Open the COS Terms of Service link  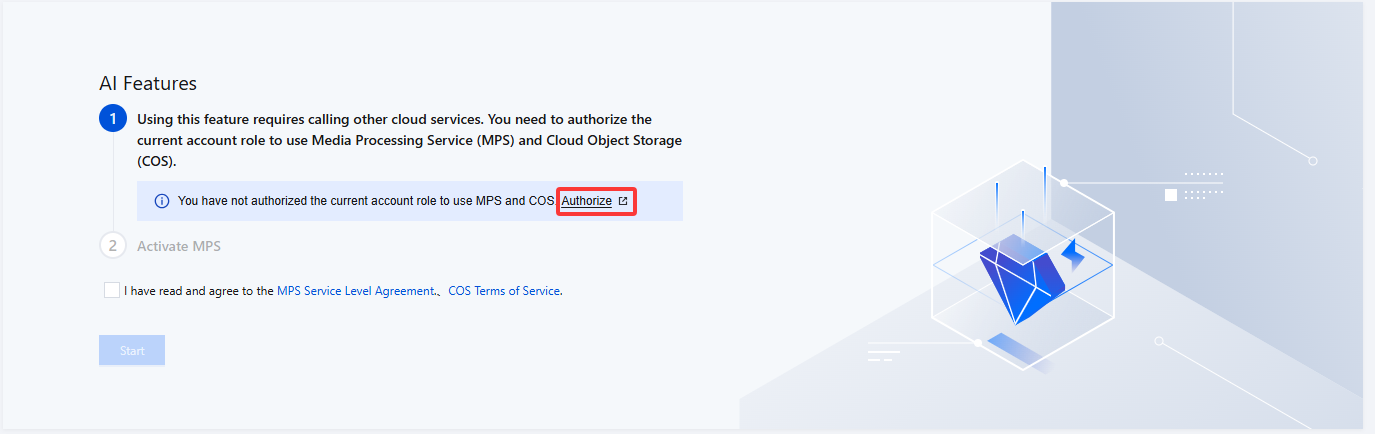coord(504,291)
